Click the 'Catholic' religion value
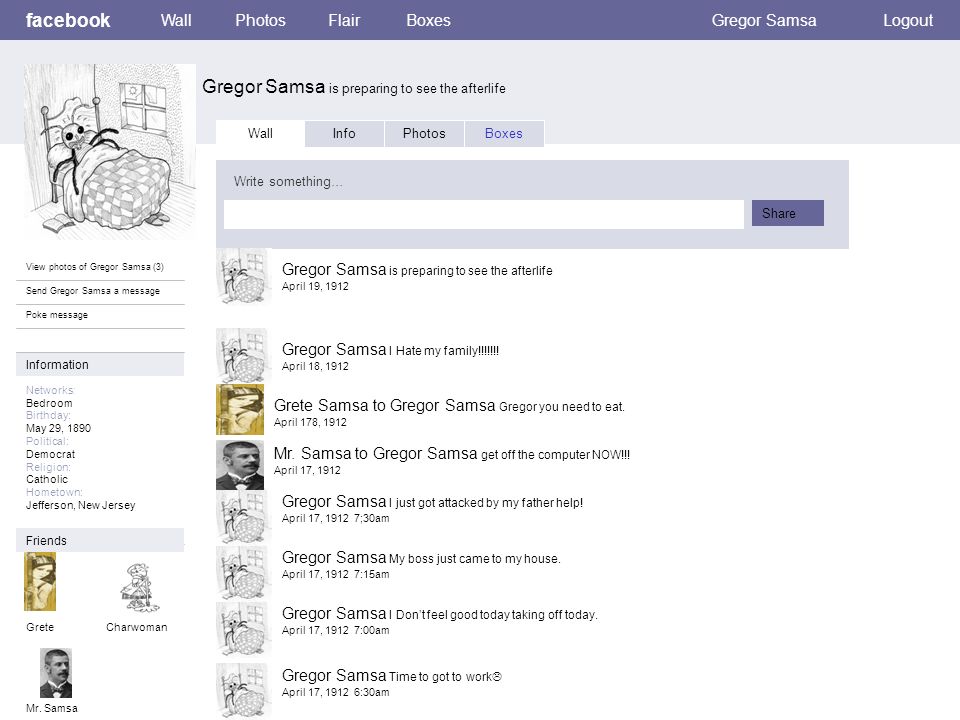Screen dimensions: 960x720 coord(47,479)
